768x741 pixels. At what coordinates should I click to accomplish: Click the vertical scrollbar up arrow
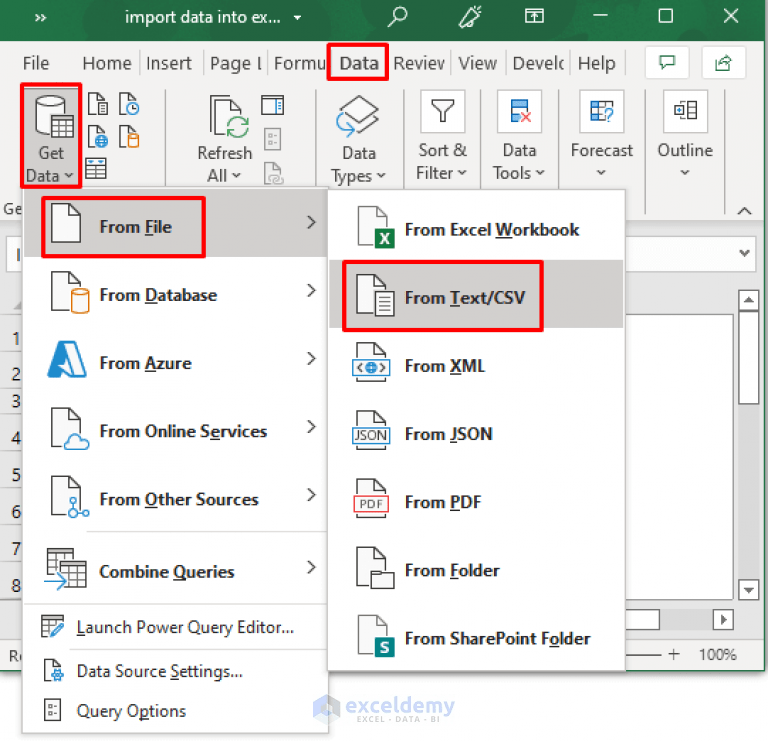click(748, 300)
